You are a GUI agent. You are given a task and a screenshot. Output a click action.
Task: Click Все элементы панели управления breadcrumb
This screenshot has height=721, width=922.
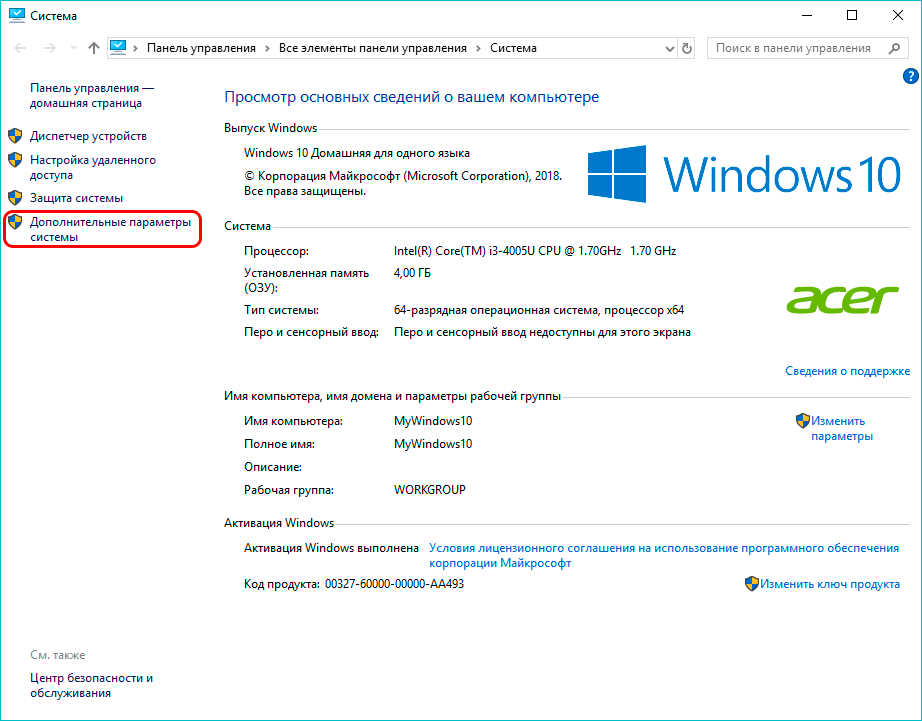tap(373, 48)
